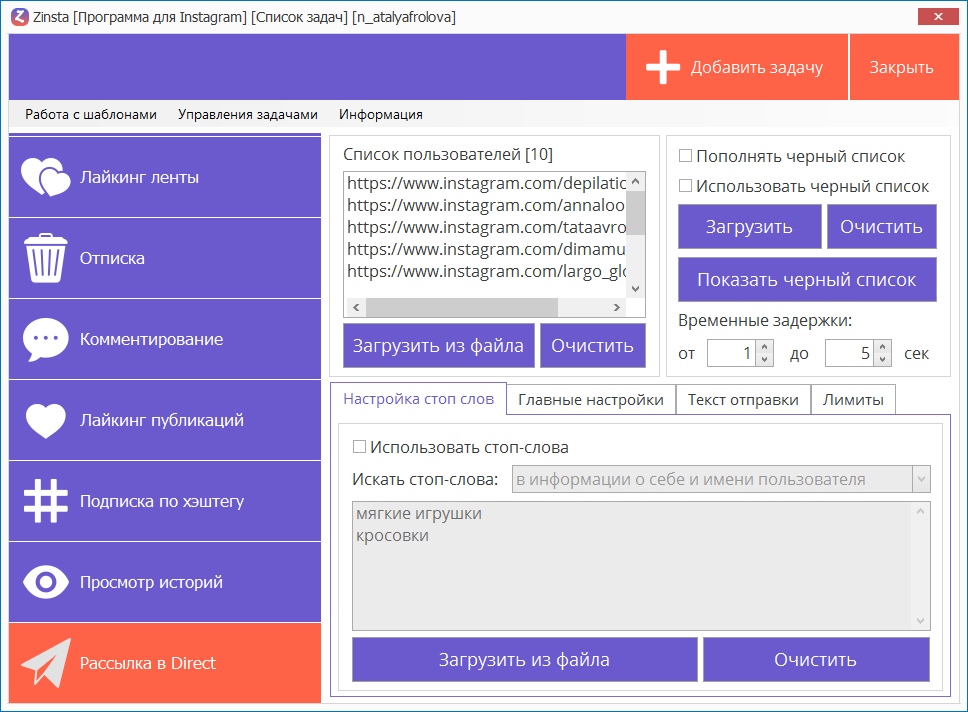The height and width of the screenshot is (712, 968).
Task: Click Загрузить in the black list section
Action: coord(749,227)
